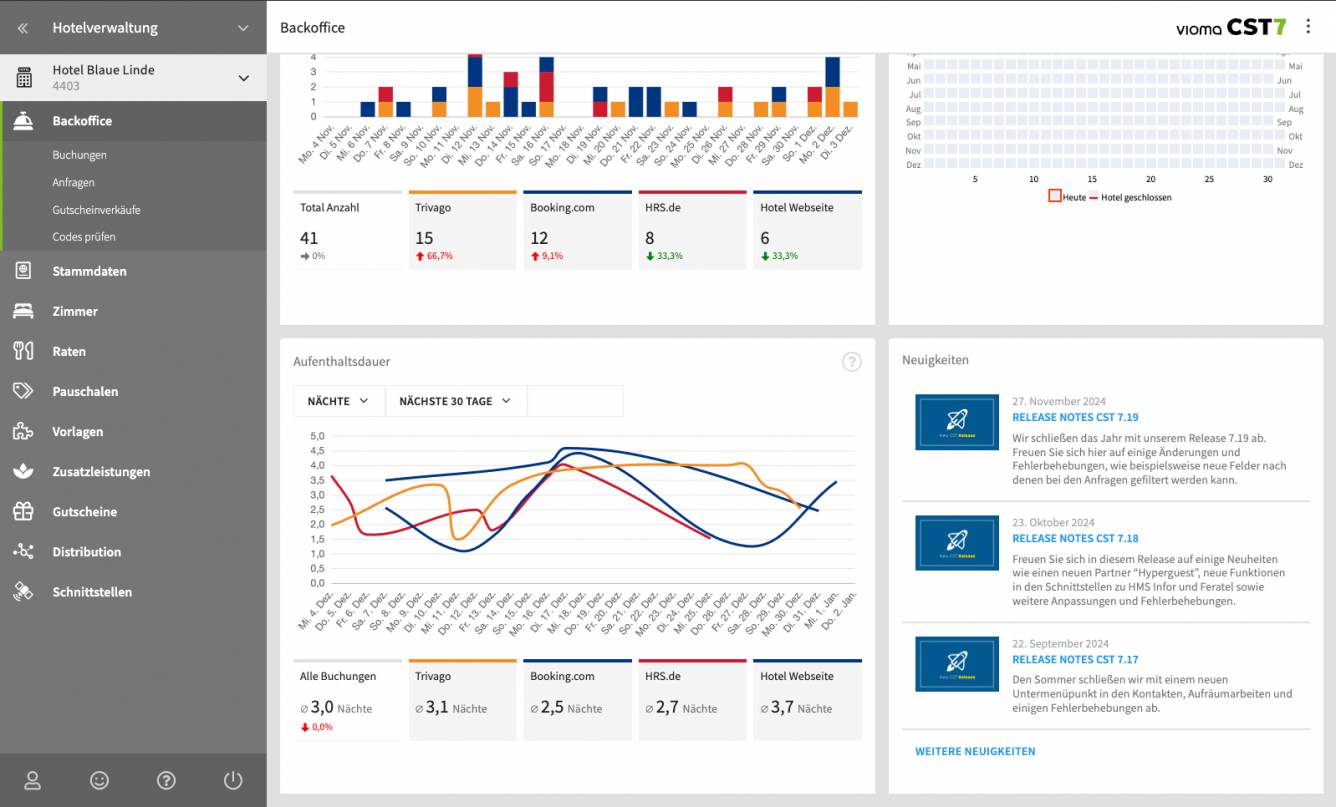Click the Pauschalen tag icon
Image resolution: width=1336 pixels, height=807 pixels.
(x=23, y=391)
